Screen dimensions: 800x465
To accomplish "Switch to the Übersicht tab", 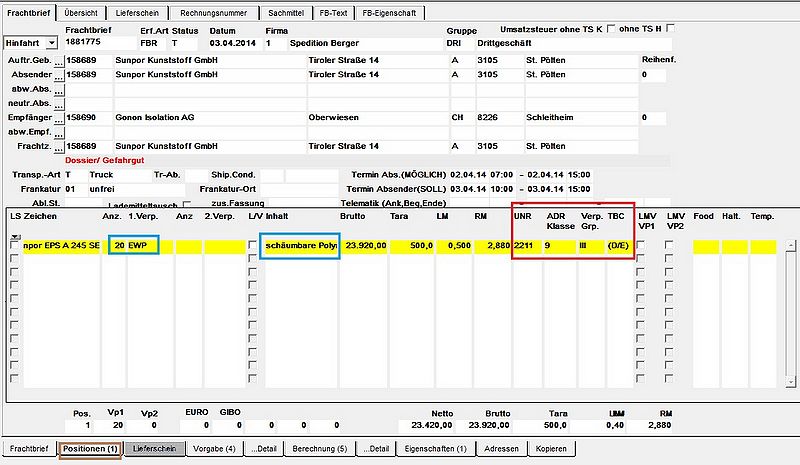I will pyautogui.click(x=81, y=13).
